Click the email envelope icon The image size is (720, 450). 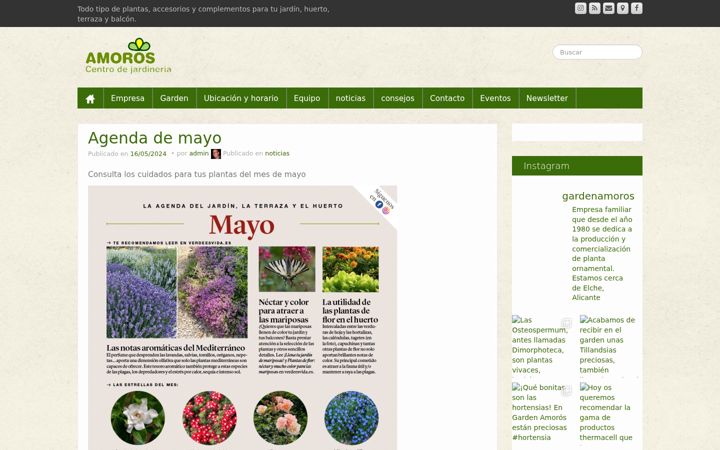tap(608, 8)
